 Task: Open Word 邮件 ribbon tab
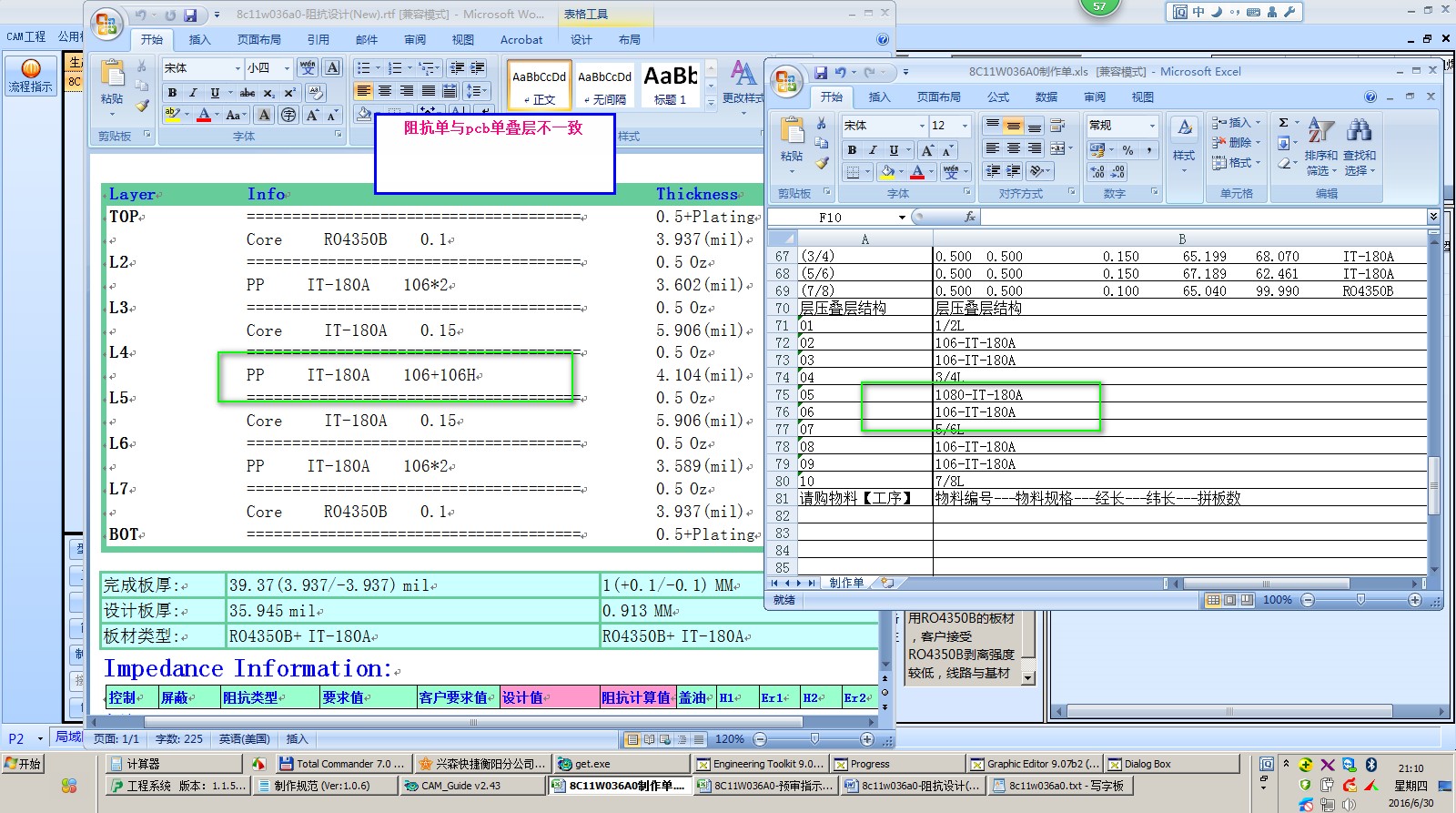[x=367, y=39]
